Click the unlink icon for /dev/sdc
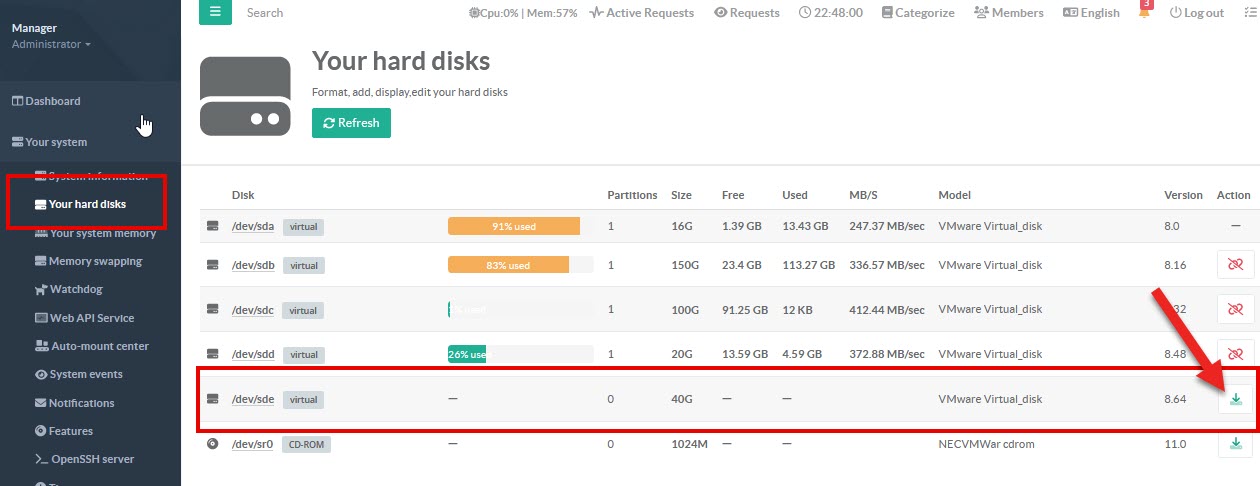Screen dimensions: 1260x486 1235,310
